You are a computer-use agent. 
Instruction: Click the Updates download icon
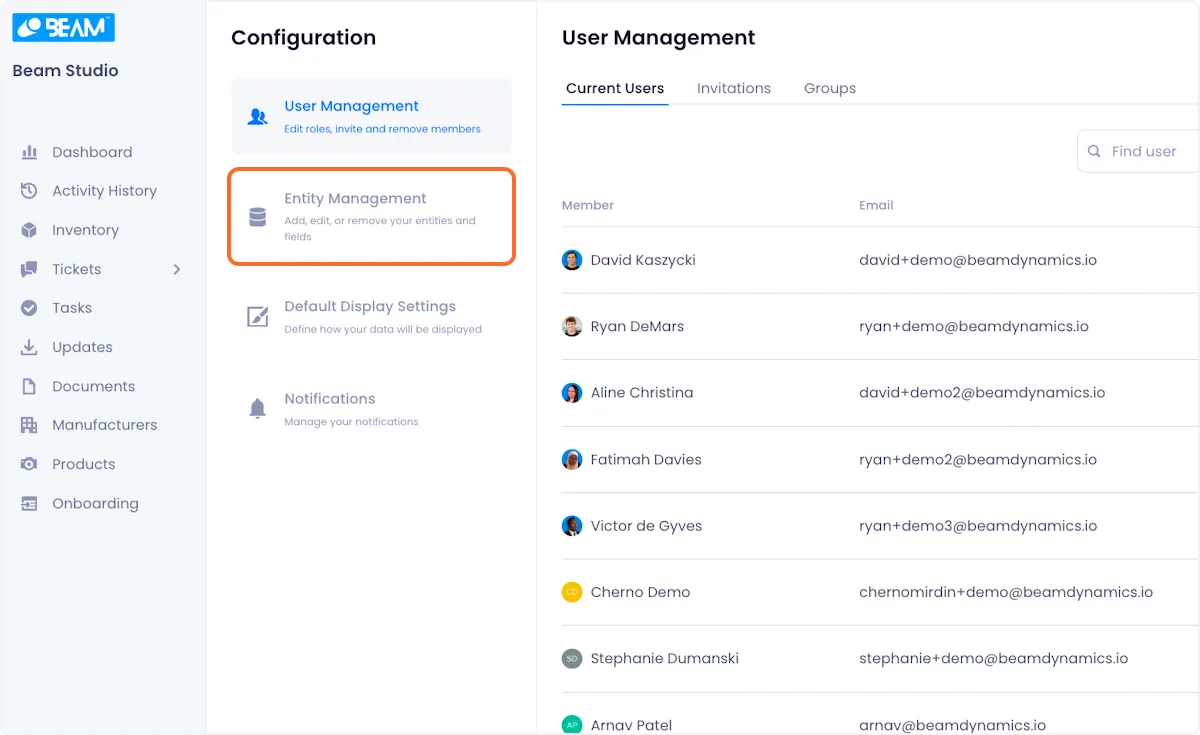(x=29, y=347)
